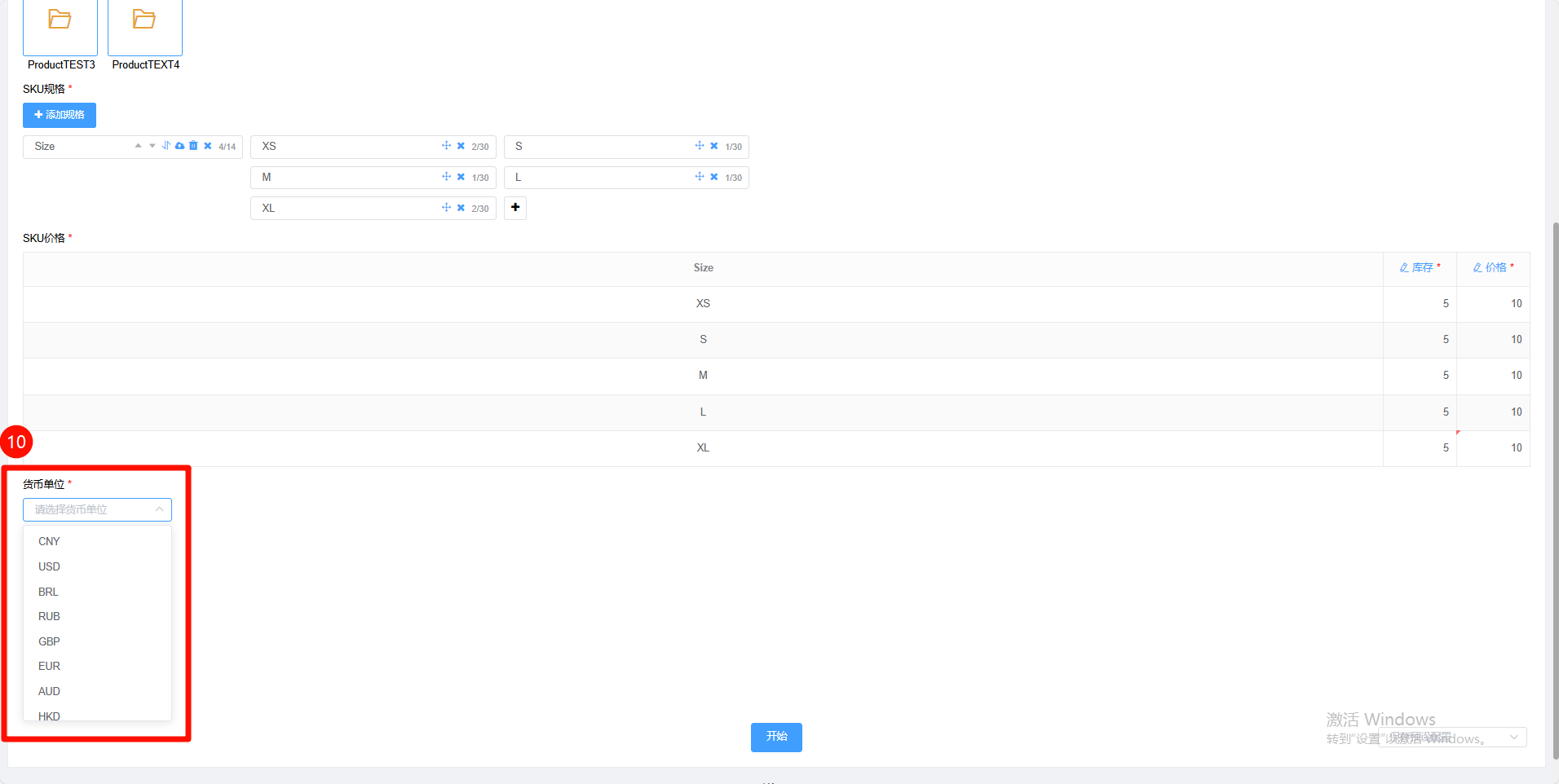Edit the 库存 column header
This screenshot has width=1559, height=784.
(x=1420, y=267)
